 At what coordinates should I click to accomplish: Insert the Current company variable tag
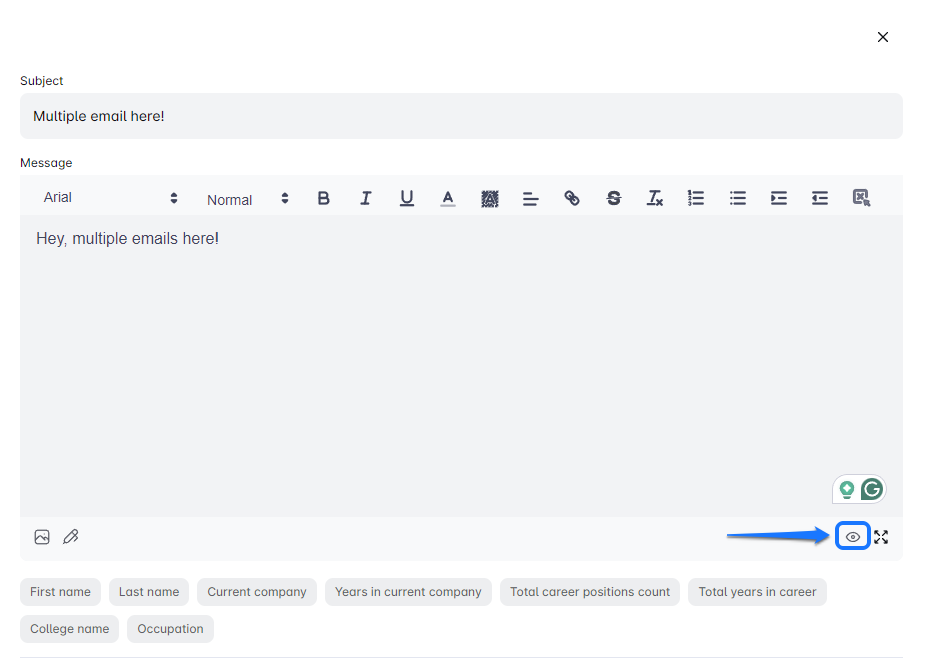coord(257,592)
